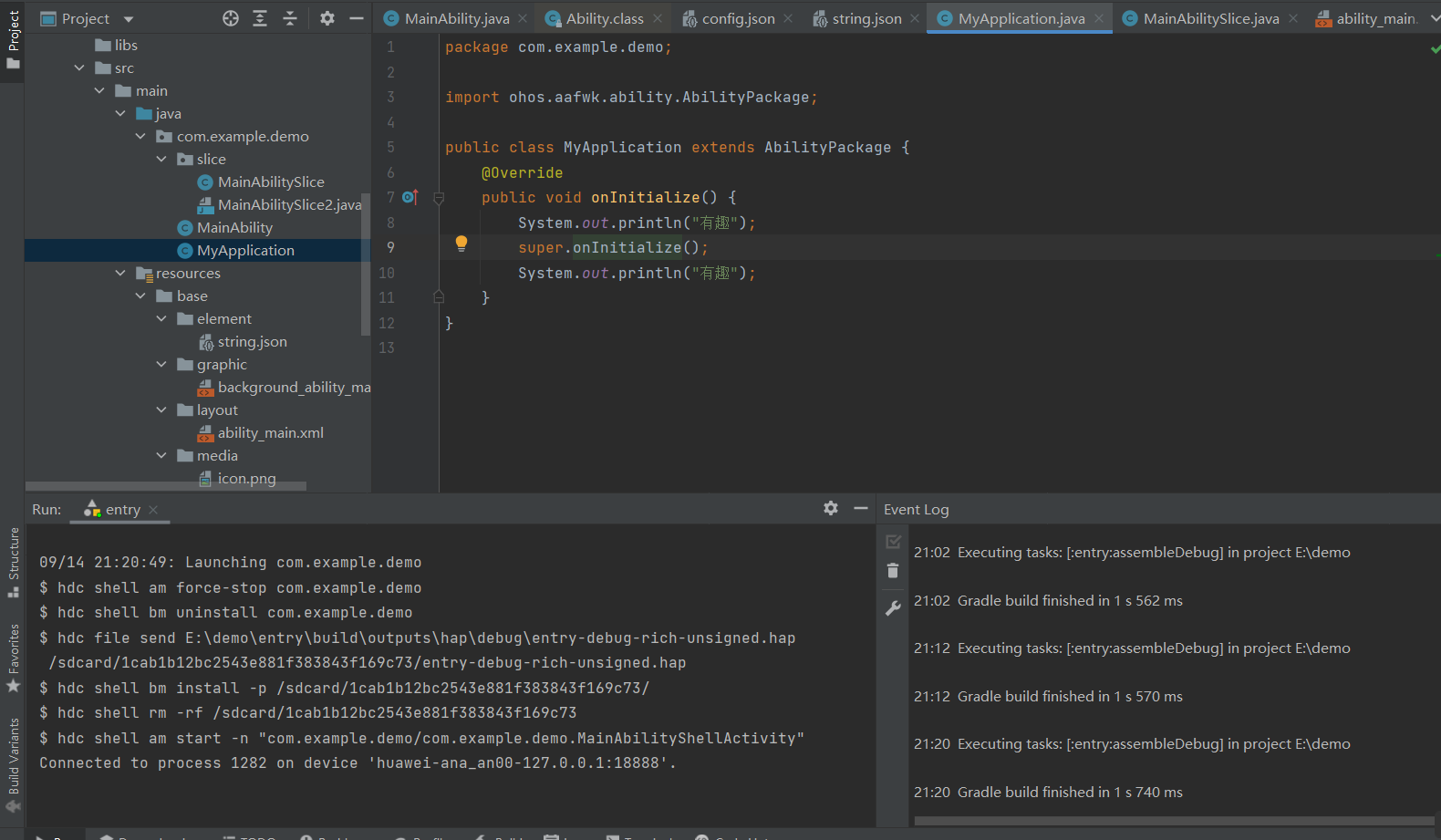
Task: Collapse the src folder
Action: 80,67
